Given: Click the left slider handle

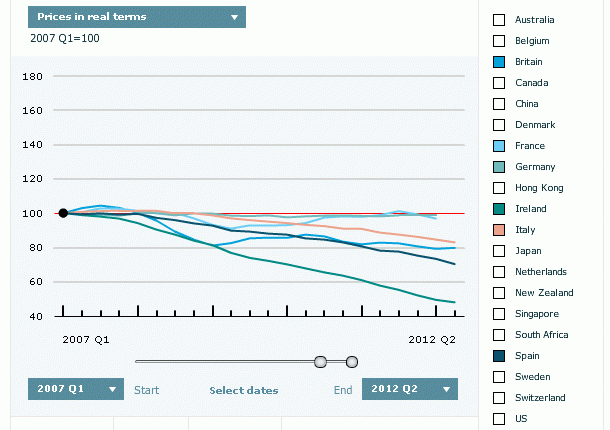Looking at the screenshot, I should point(320,361).
